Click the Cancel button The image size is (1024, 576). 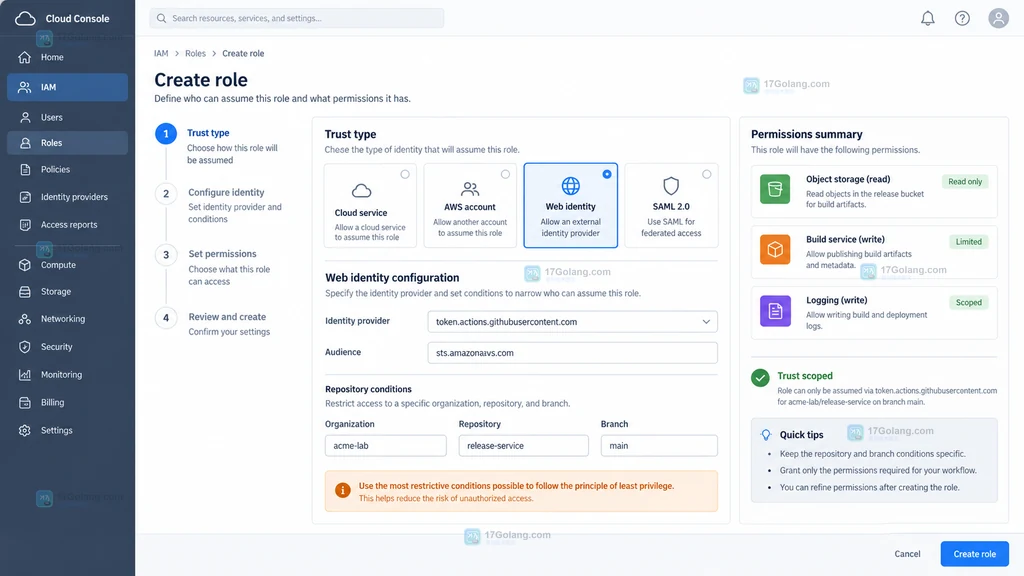[x=907, y=554]
